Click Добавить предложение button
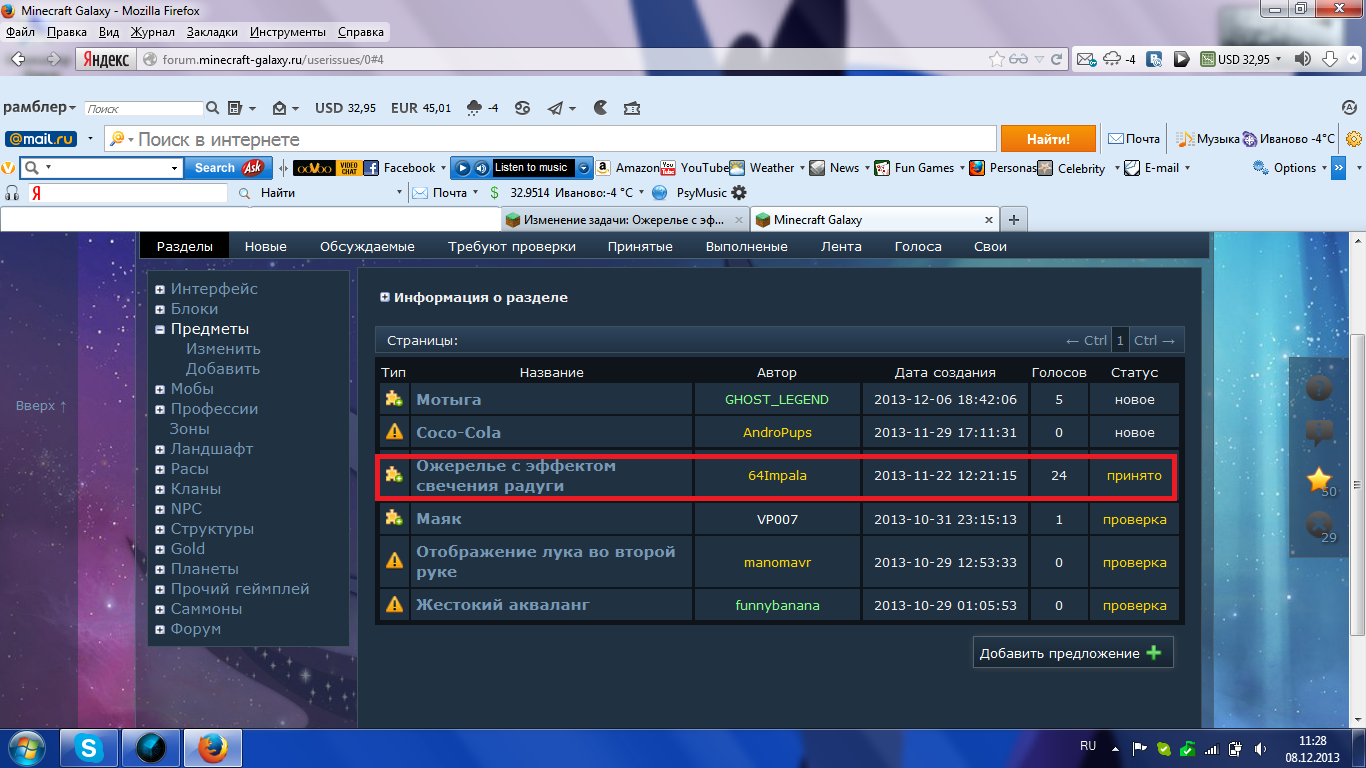Screen dimensions: 1366x768 [x=1073, y=653]
